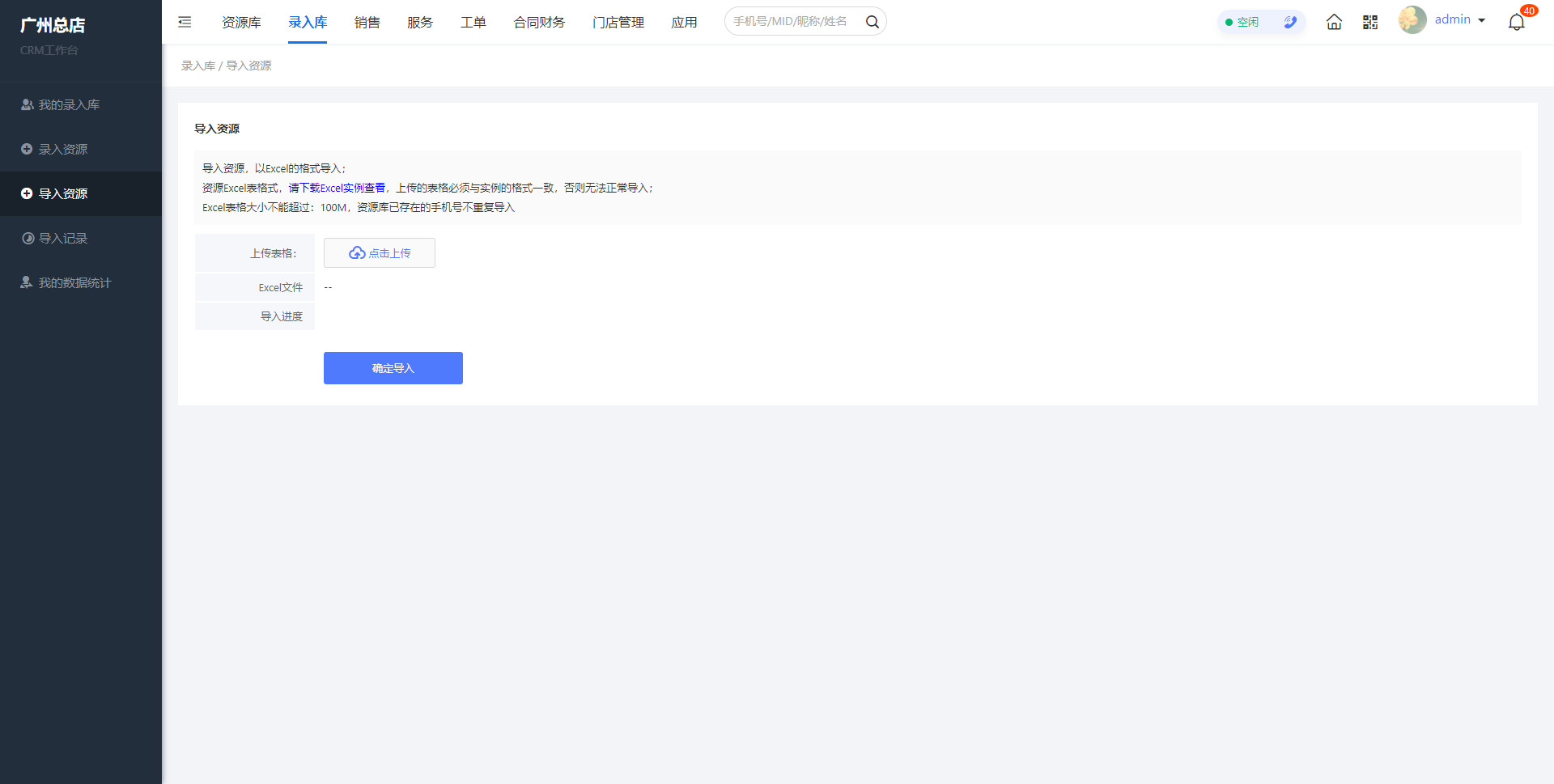Collapse the sidebar with the hamburger icon
1554x784 pixels.
(x=185, y=22)
